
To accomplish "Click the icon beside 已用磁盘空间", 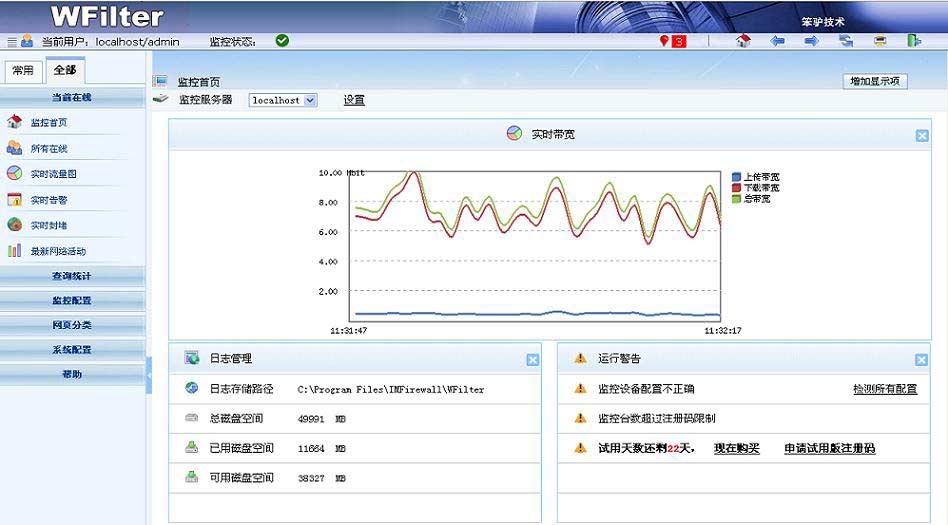I will click(192, 447).
